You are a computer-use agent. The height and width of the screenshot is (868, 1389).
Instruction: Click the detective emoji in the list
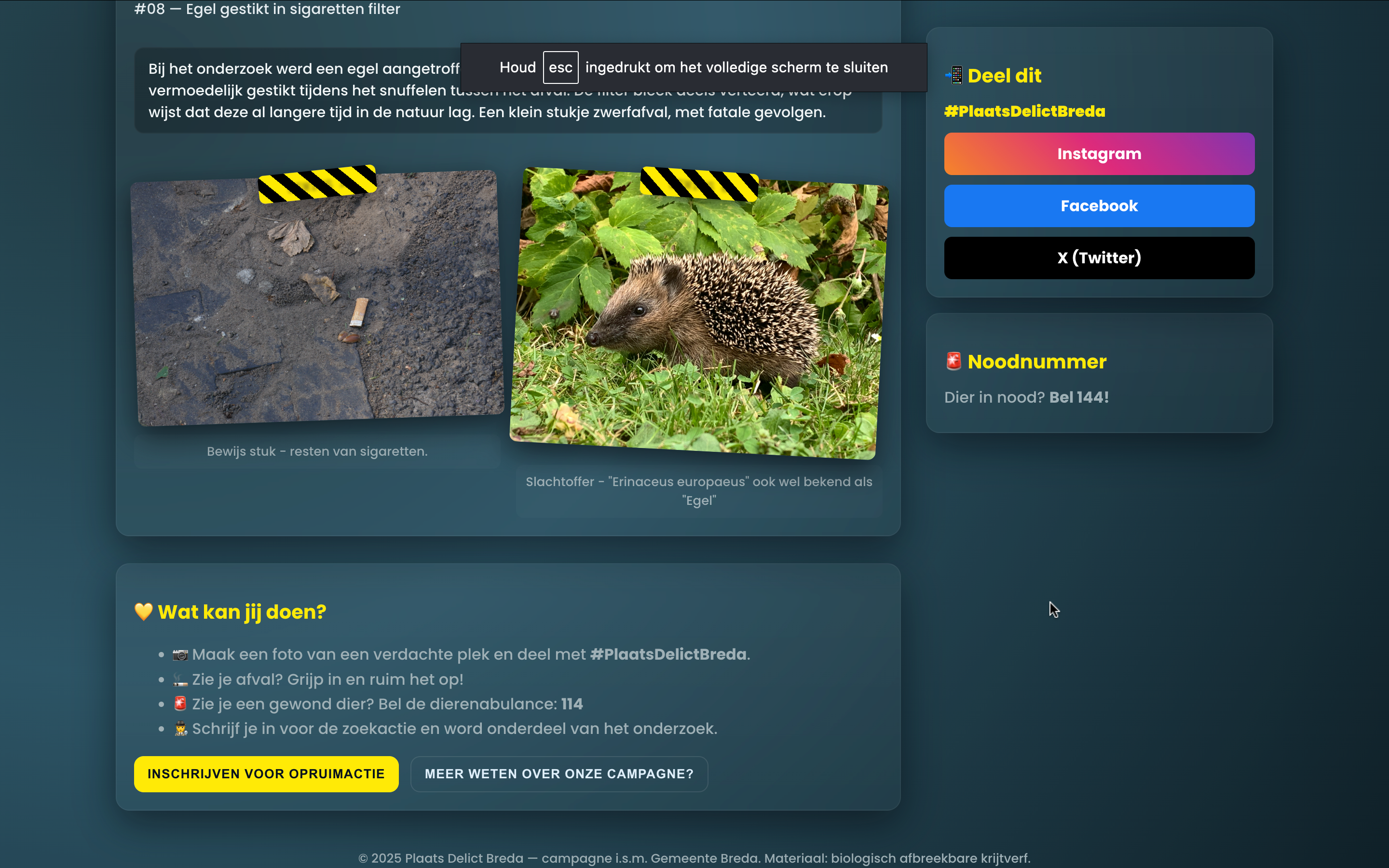[180, 729]
